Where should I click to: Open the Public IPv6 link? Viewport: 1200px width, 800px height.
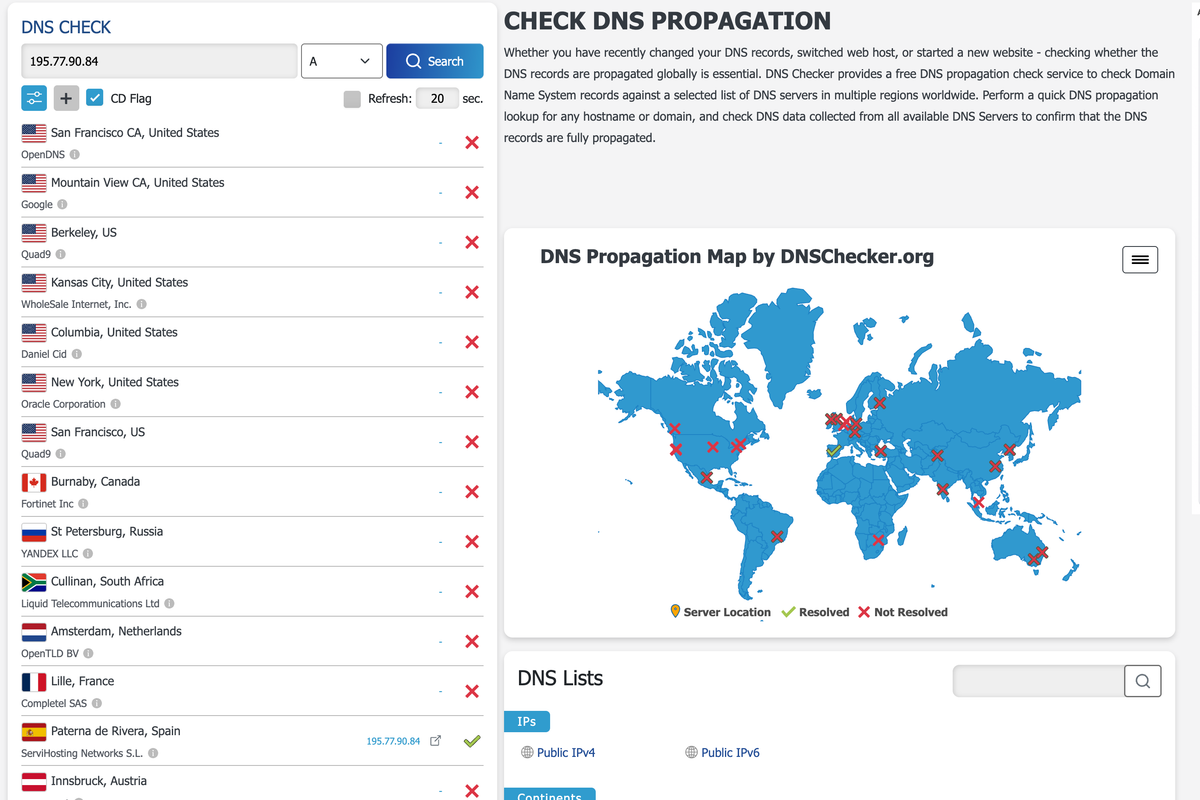(x=730, y=752)
